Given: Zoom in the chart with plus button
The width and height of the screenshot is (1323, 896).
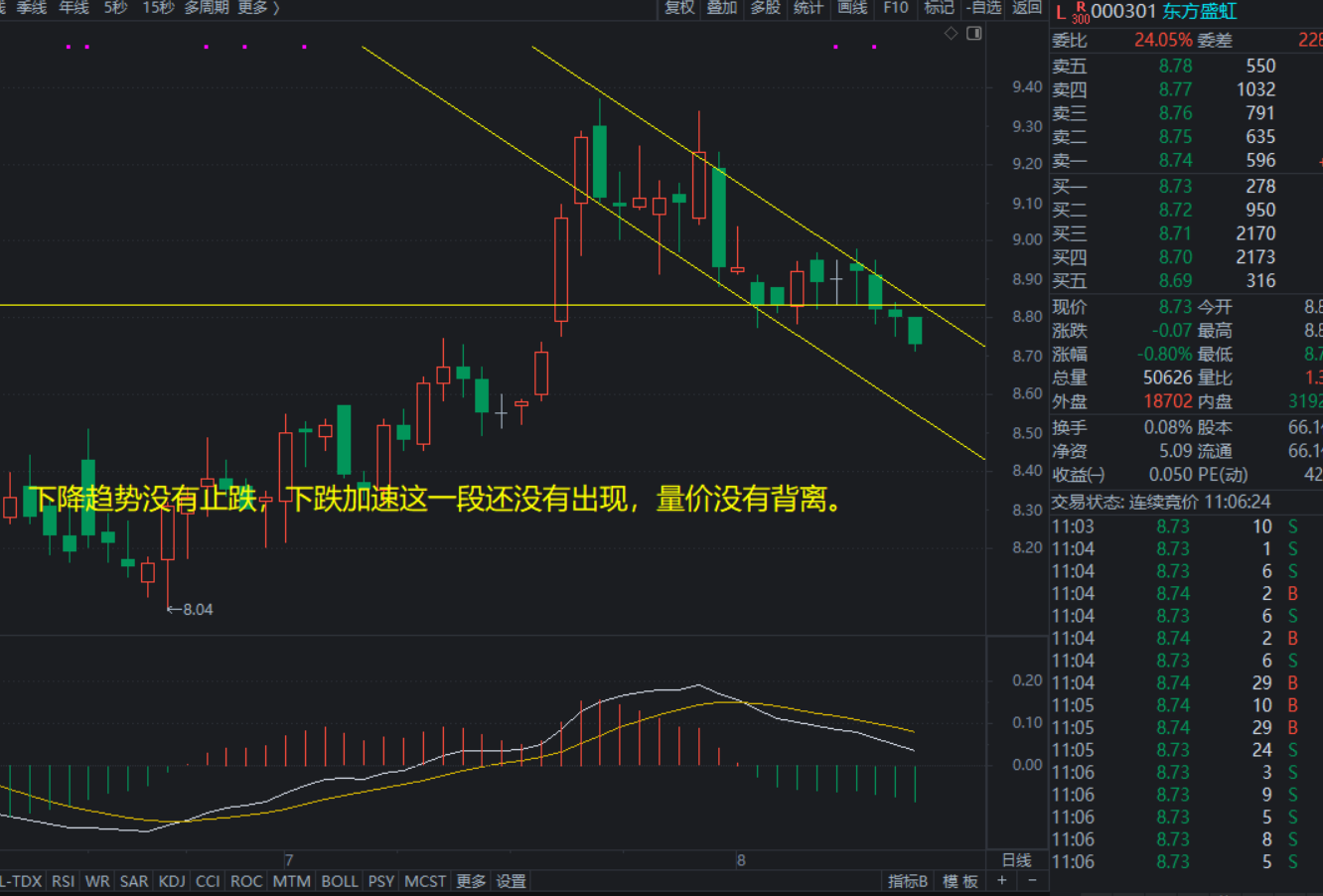Looking at the screenshot, I should coord(1002,881).
